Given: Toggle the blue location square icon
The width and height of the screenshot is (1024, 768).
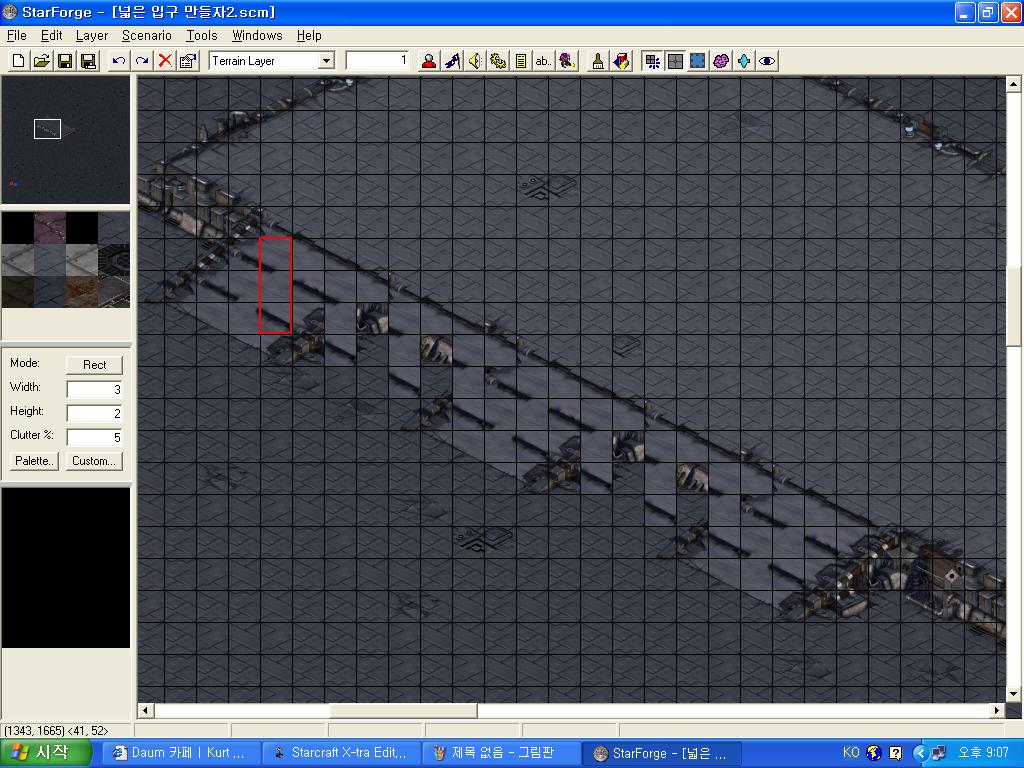Looking at the screenshot, I should coord(698,61).
